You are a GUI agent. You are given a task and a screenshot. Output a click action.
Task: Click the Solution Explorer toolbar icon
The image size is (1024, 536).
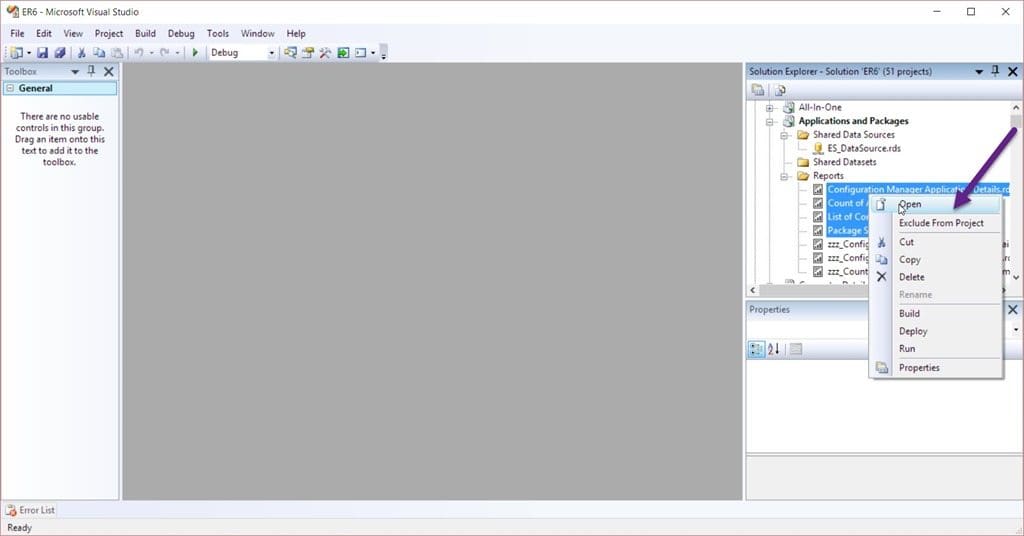(291, 53)
